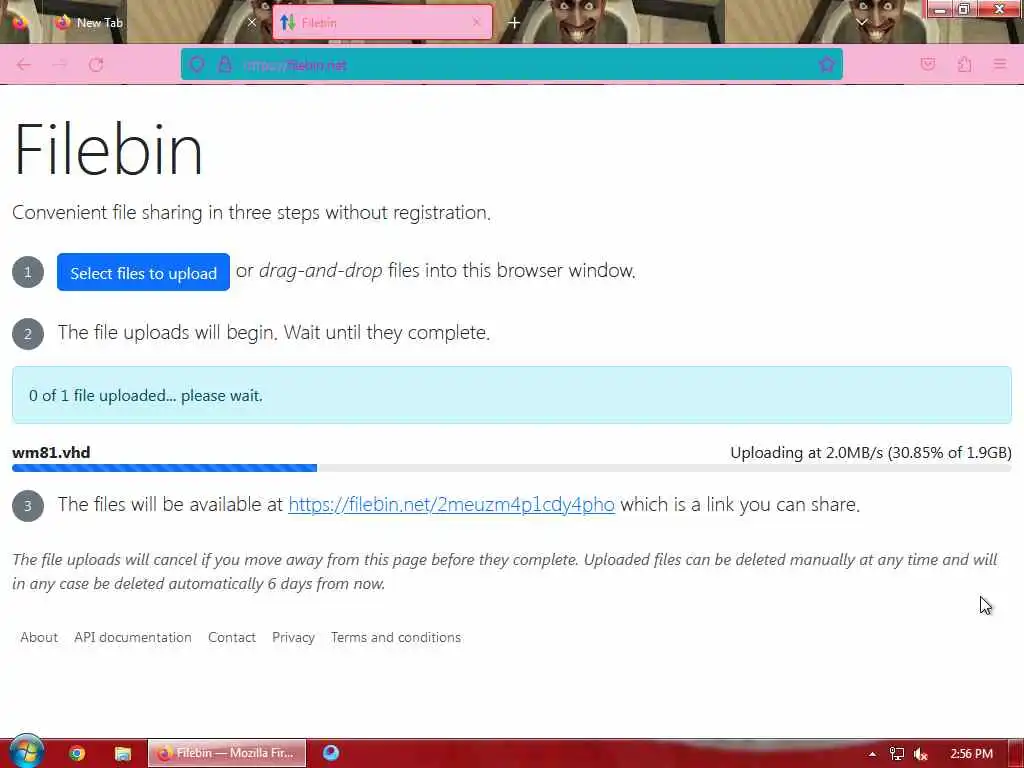Launch Chrome from the taskbar
The width and height of the screenshot is (1024, 768).
coord(77,753)
